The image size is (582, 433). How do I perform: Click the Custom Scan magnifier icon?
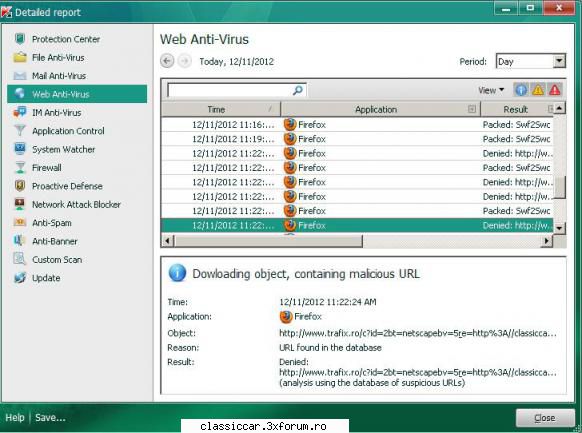(x=20, y=259)
